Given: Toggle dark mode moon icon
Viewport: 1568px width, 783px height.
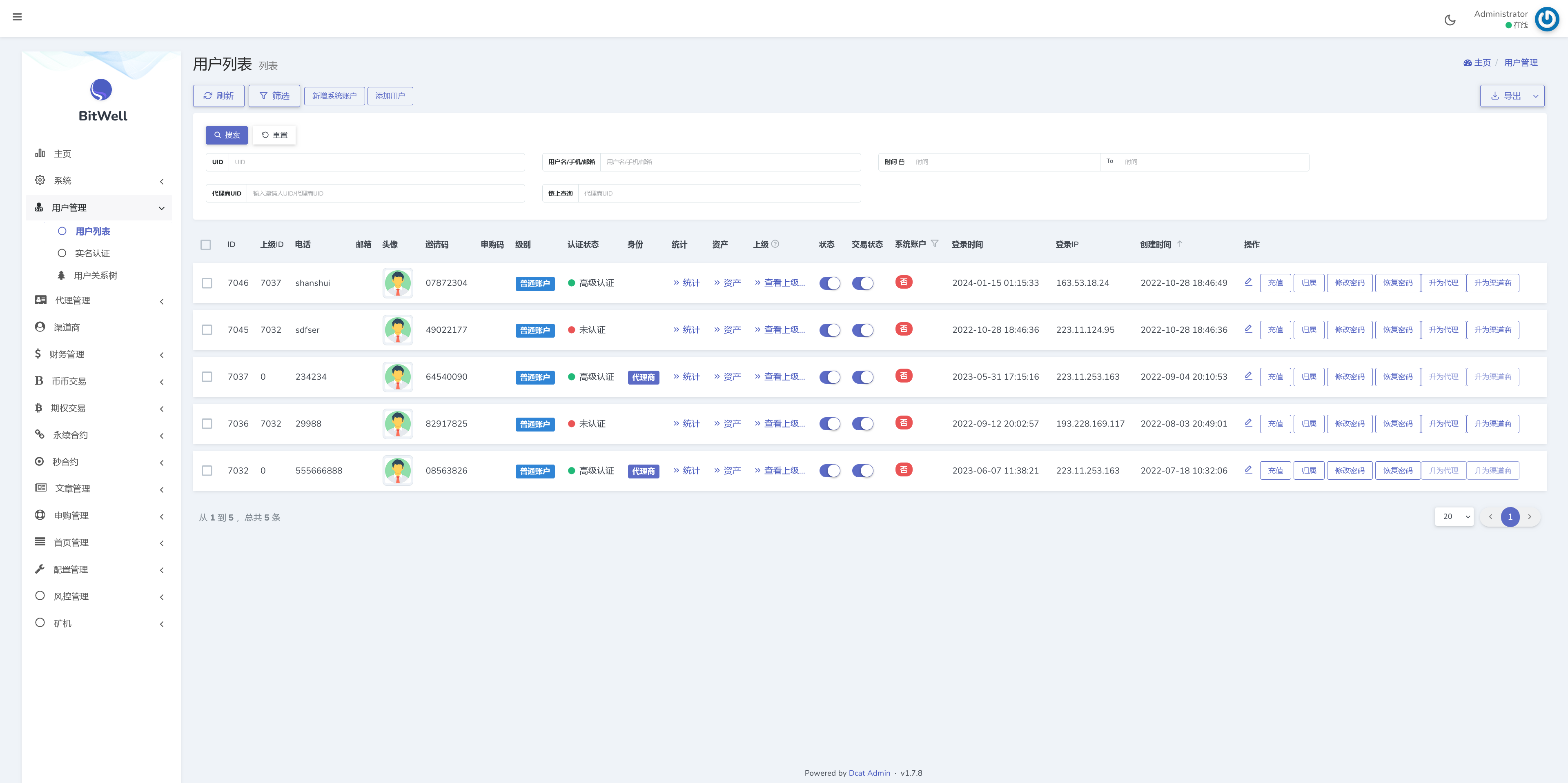Looking at the screenshot, I should coord(1450,20).
